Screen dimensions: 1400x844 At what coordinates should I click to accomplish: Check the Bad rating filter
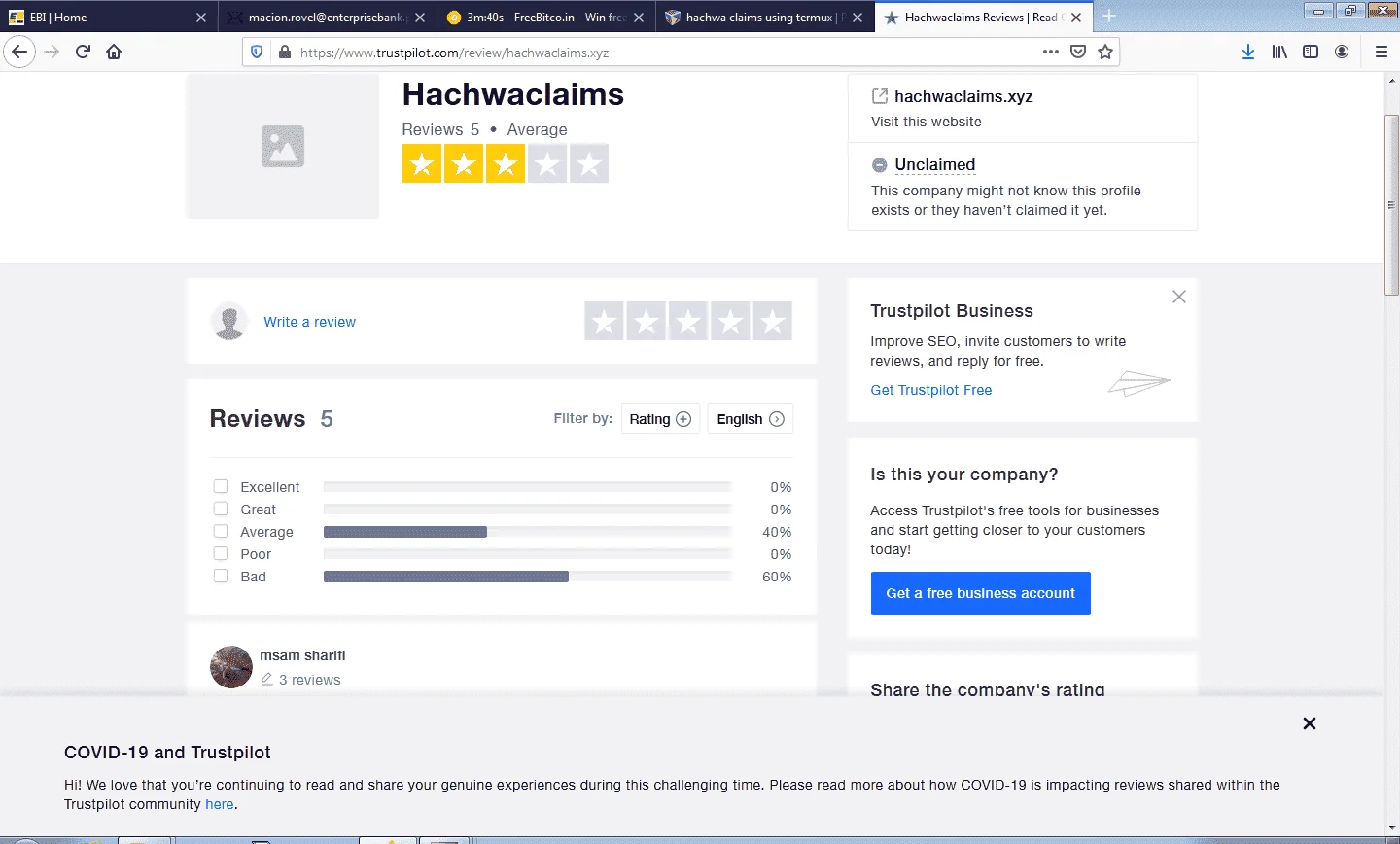point(221,576)
